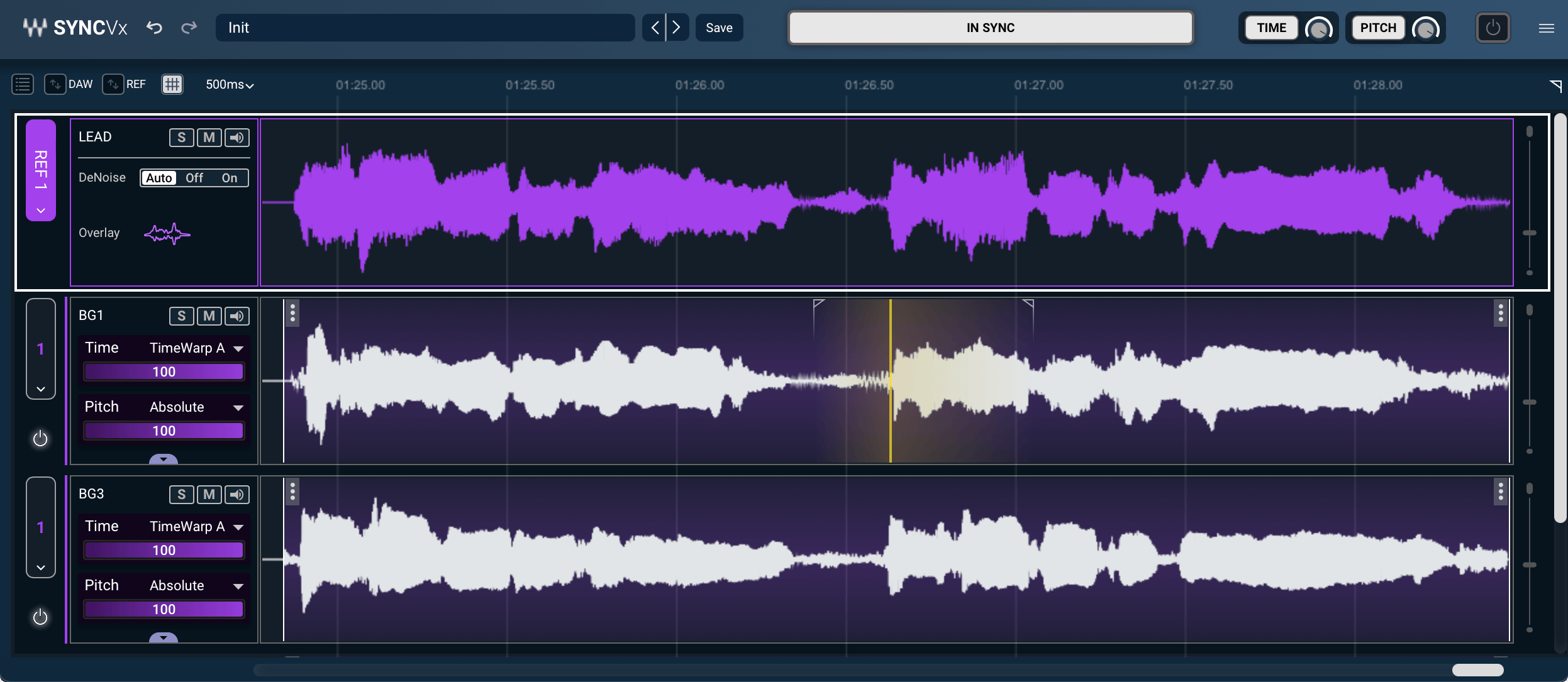Screen dimensions: 1568x682
Task: Click the speaker icon on the LEAD track
Action: coord(236,137)
